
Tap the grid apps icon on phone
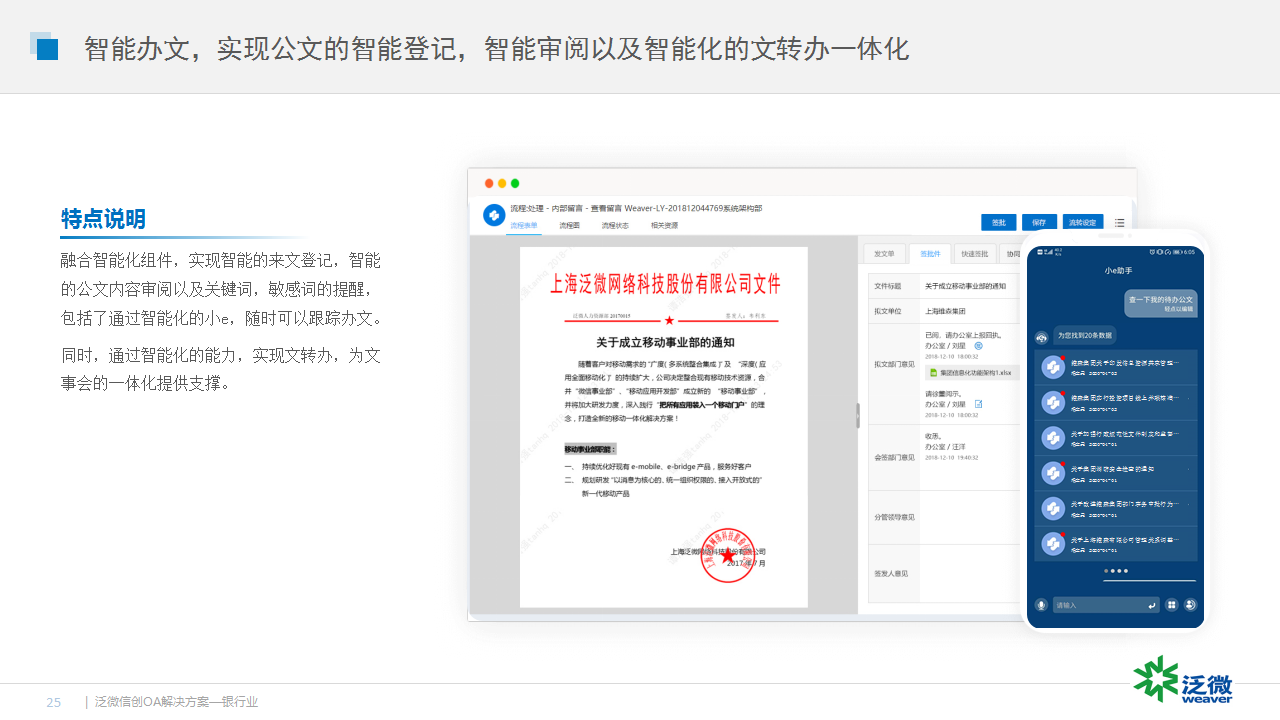(1172, 605)
